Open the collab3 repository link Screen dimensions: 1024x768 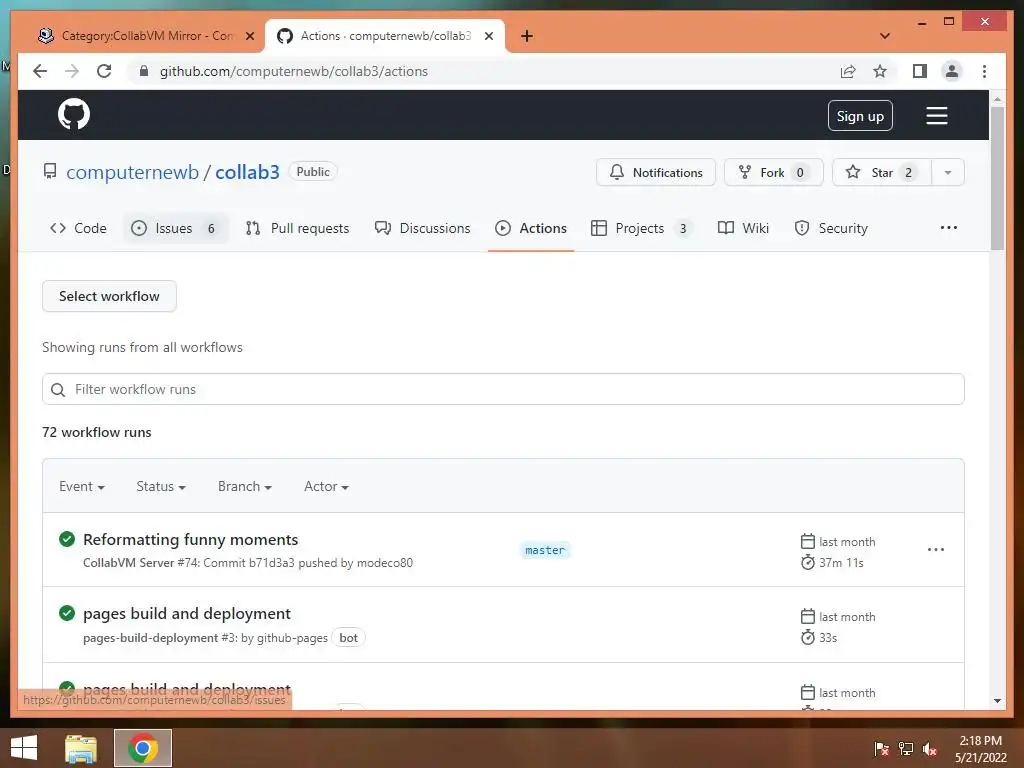[x=248, y=172]
